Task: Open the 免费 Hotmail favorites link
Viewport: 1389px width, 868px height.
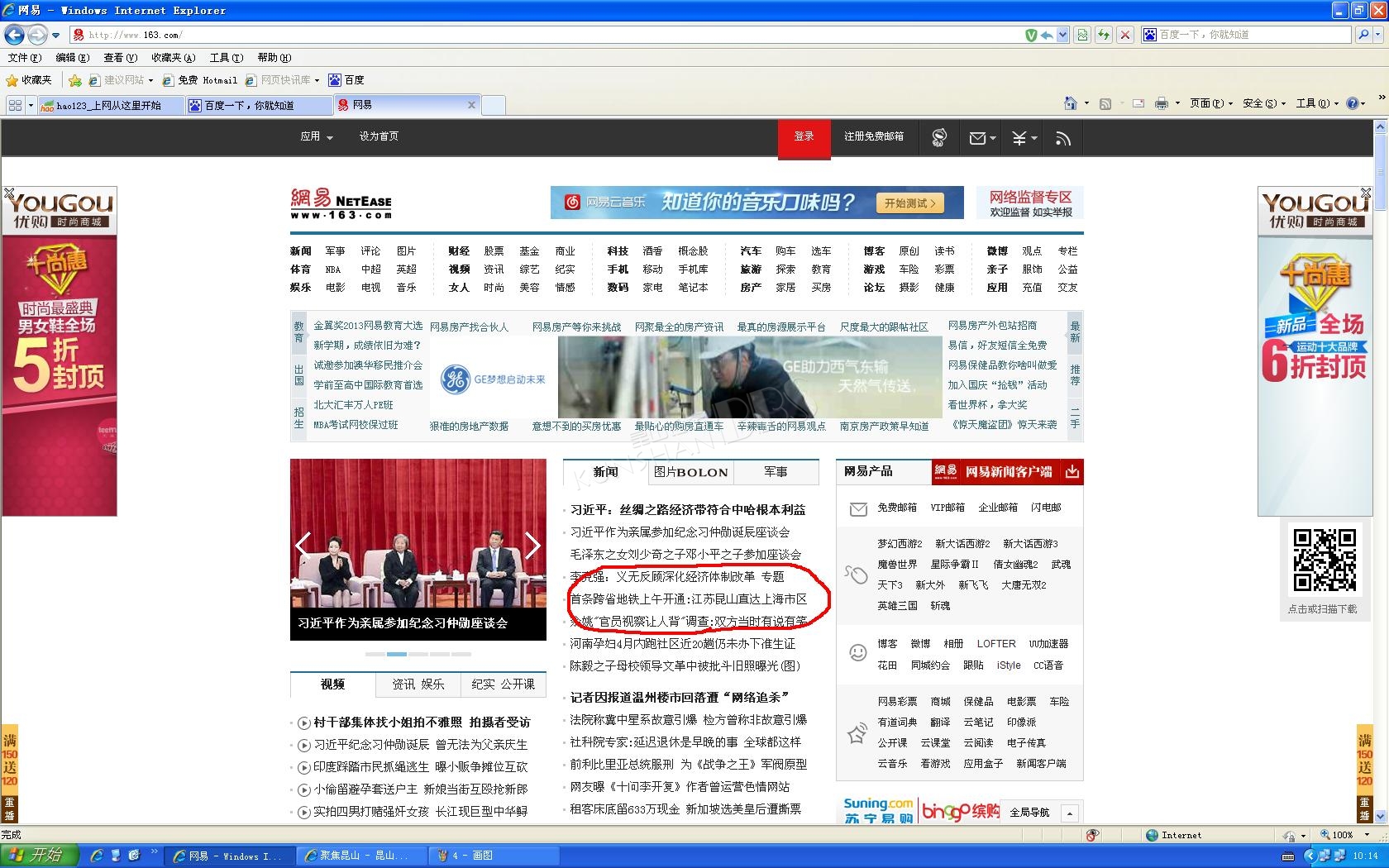Action: tap(199, 80)
